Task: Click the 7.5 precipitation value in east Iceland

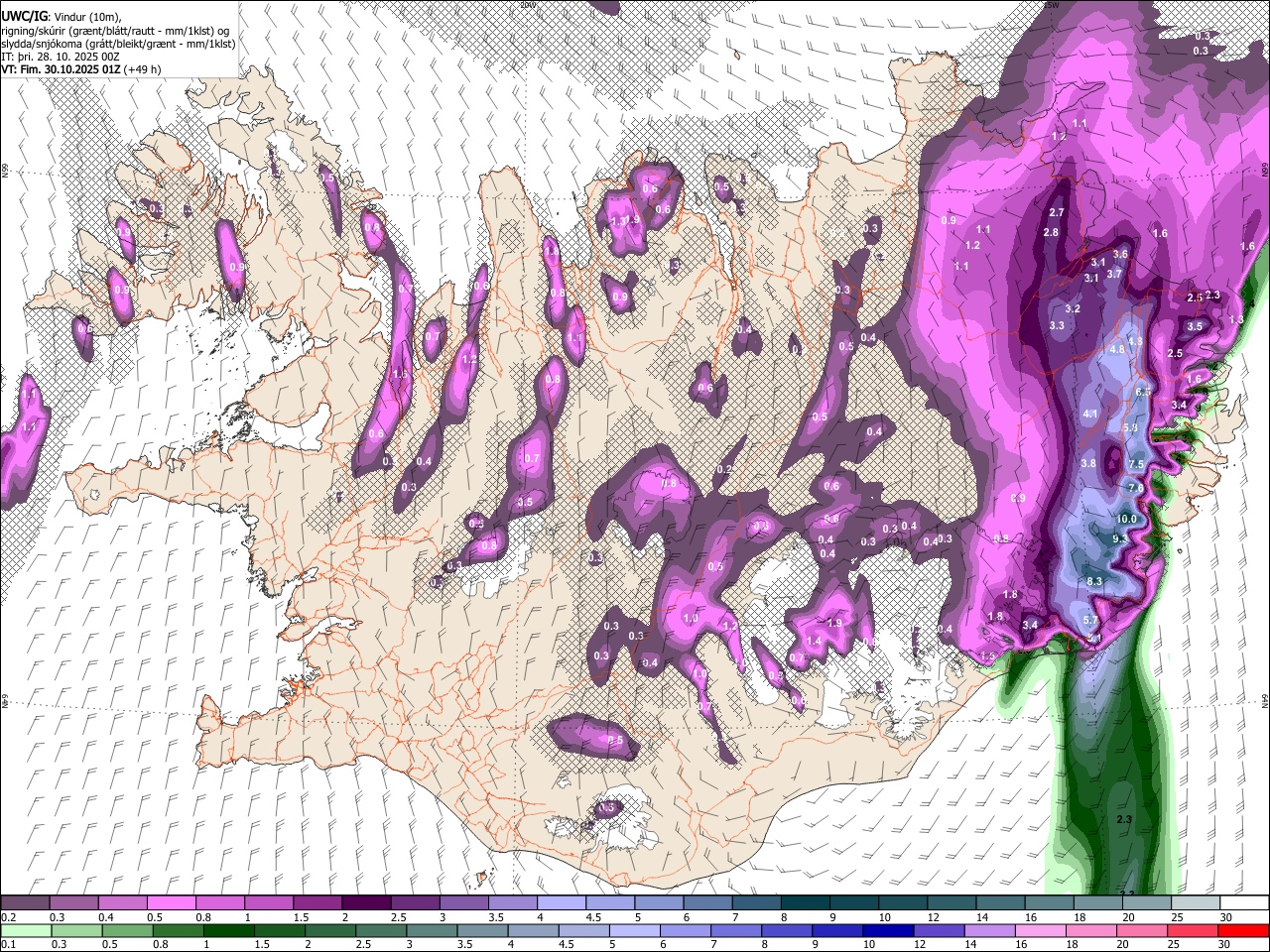Action: click(x=1137, y=464)
